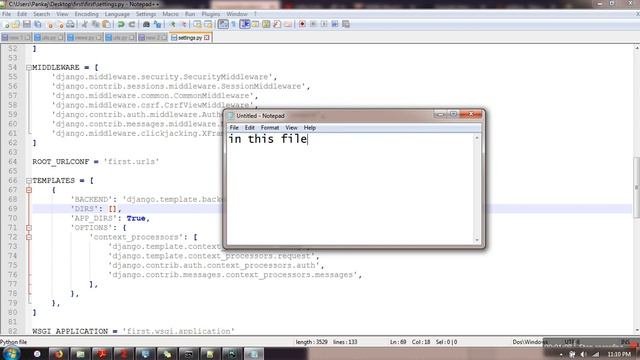The height and width of the screenshot is (360, 640).
Task: Click the Redo arrow icon
Action: tap(131, 24)
